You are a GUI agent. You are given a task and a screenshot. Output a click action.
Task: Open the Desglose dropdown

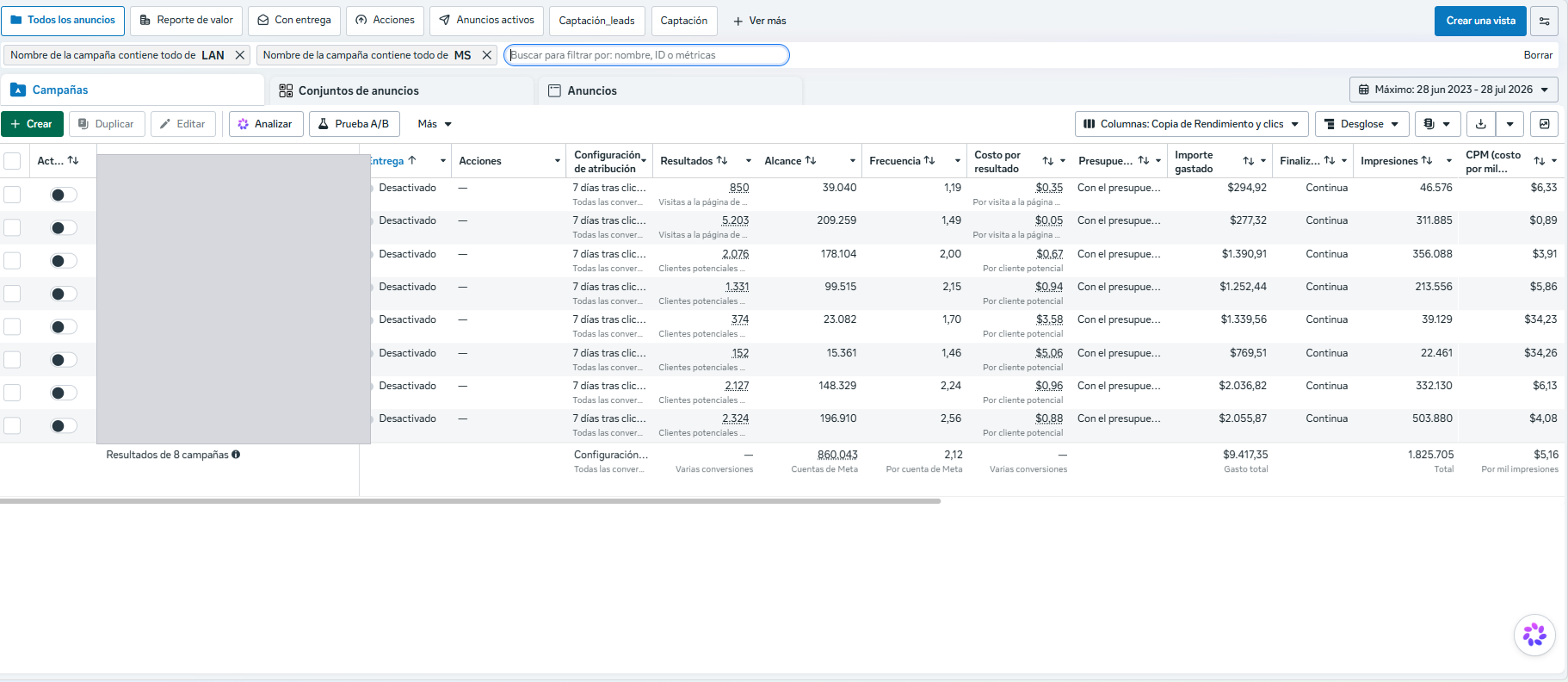1362,124
